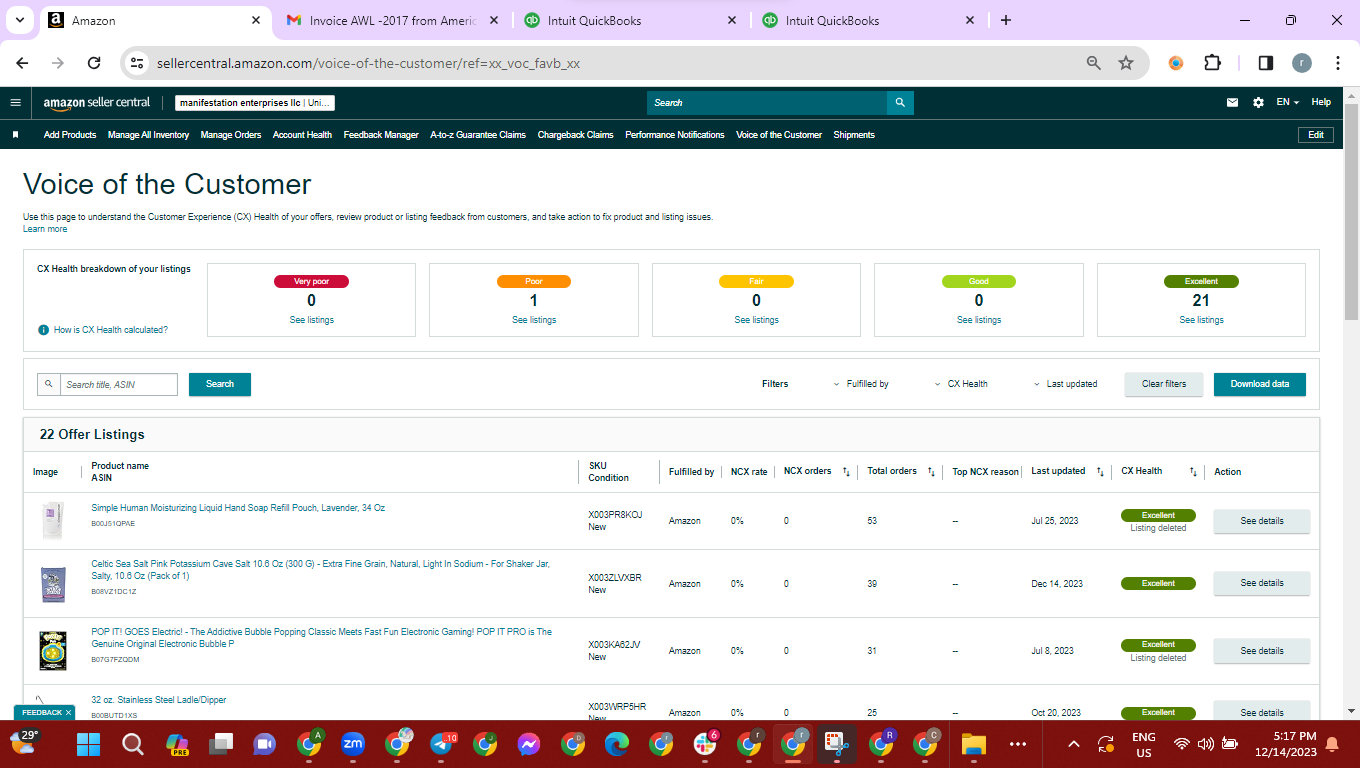Close the Invoice AWL-2017 Gmail tab
Screen dimensions: 1360x768
(493, 20)
